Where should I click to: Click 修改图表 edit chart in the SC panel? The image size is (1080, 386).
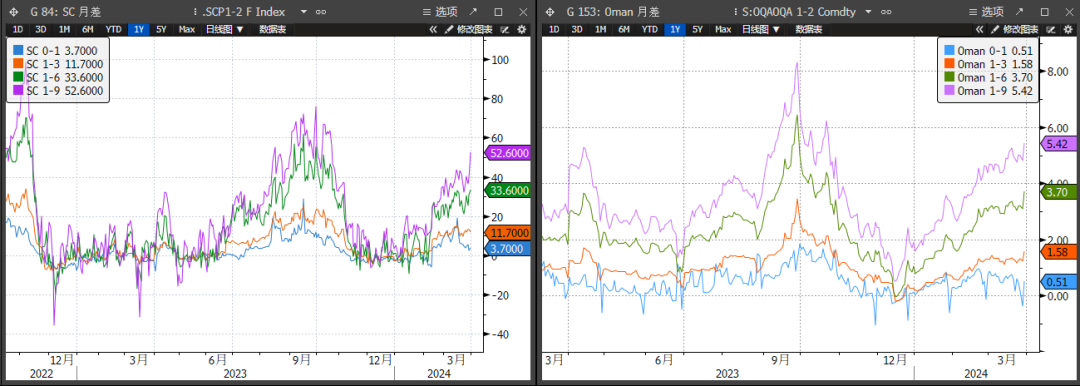pyautogui.click(x=468, y=29)
